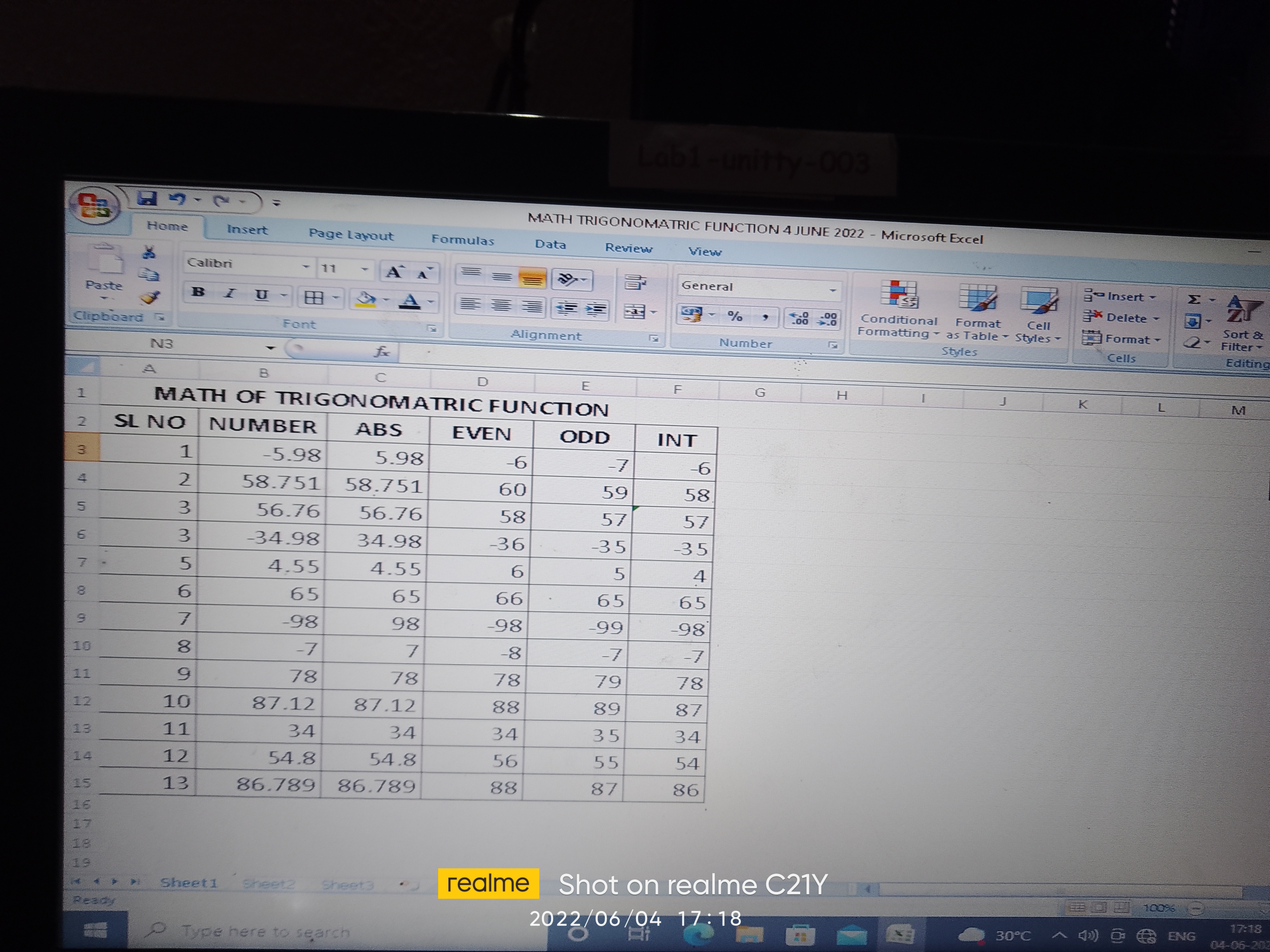This screenshot has height=952, width=1270.
Task: Click the AutoSum sigma icon
Action: [1194, 299]
